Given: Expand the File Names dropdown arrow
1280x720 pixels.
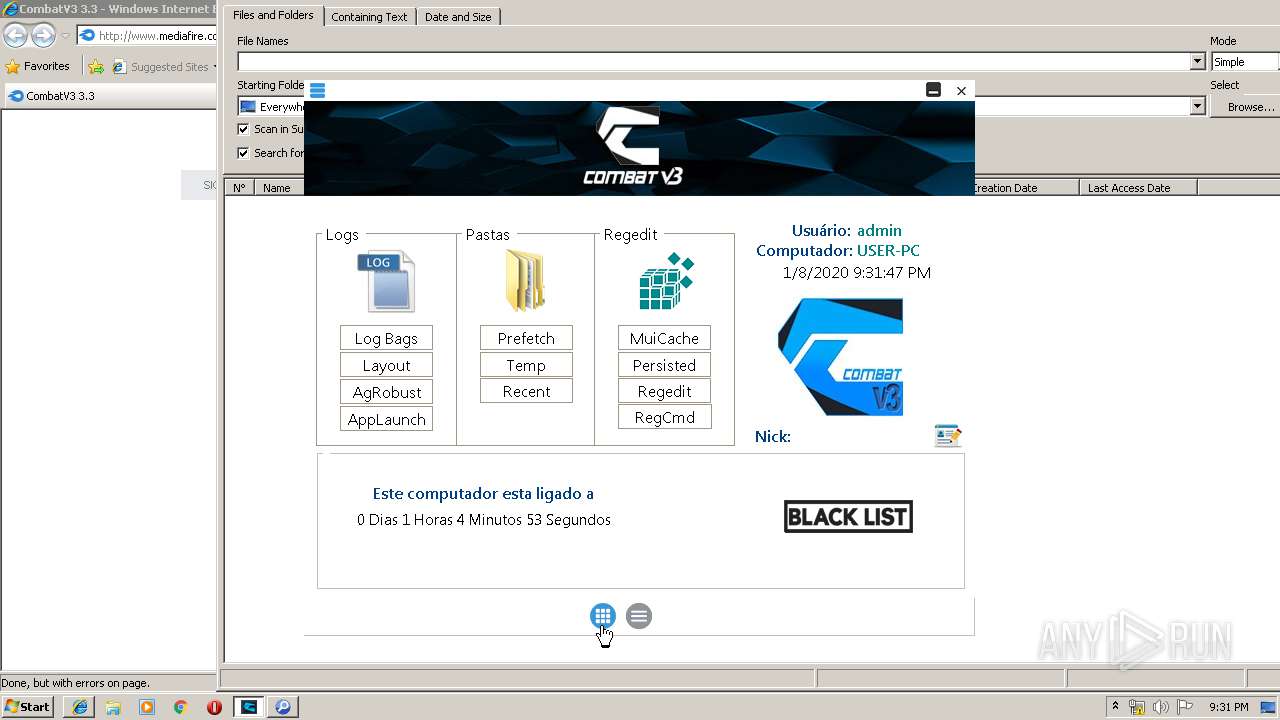Looking at the screenshot, I should pyautogui.click(x=1198, y=62).
